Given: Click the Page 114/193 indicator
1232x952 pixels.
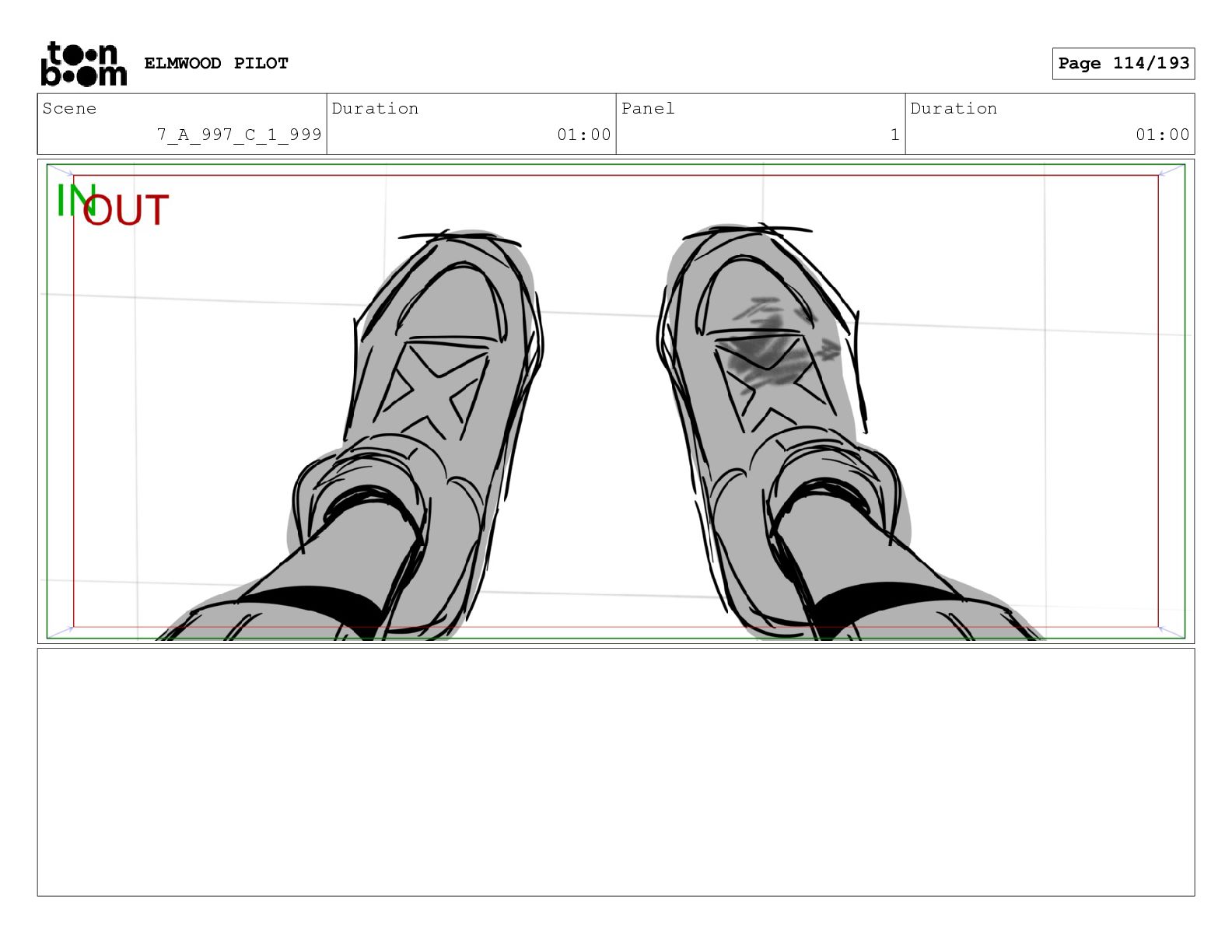Looking at the screenshot, I should (x=1123, y=63).
